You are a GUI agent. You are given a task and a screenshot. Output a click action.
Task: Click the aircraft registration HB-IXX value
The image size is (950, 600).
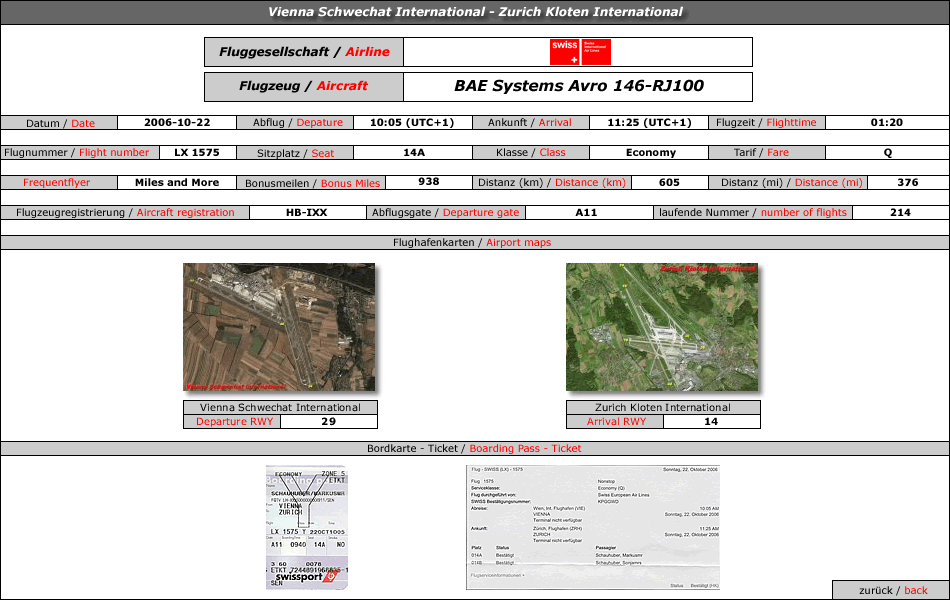tap(307, 213)
